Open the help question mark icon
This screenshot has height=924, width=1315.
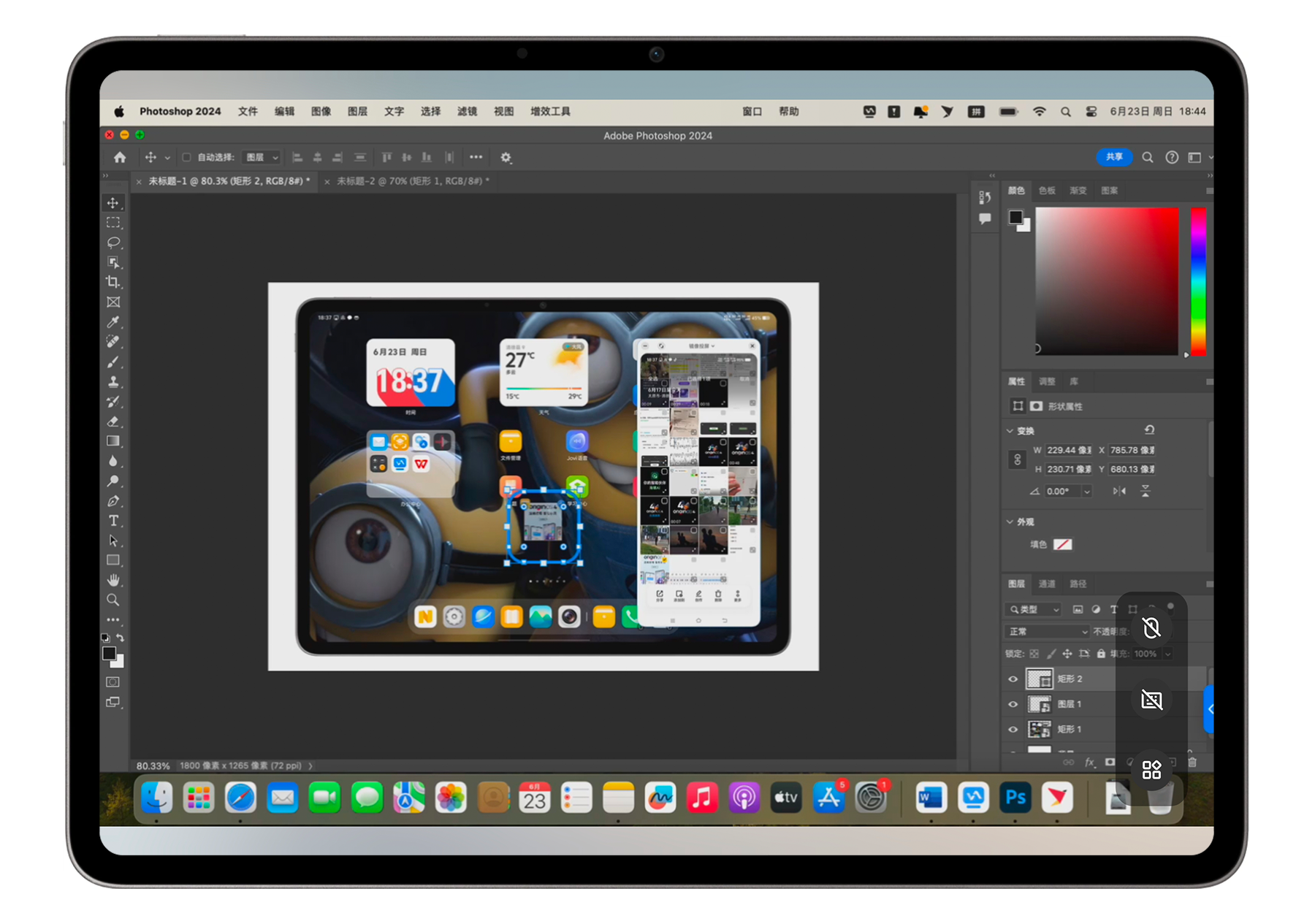click(1172, 157)
